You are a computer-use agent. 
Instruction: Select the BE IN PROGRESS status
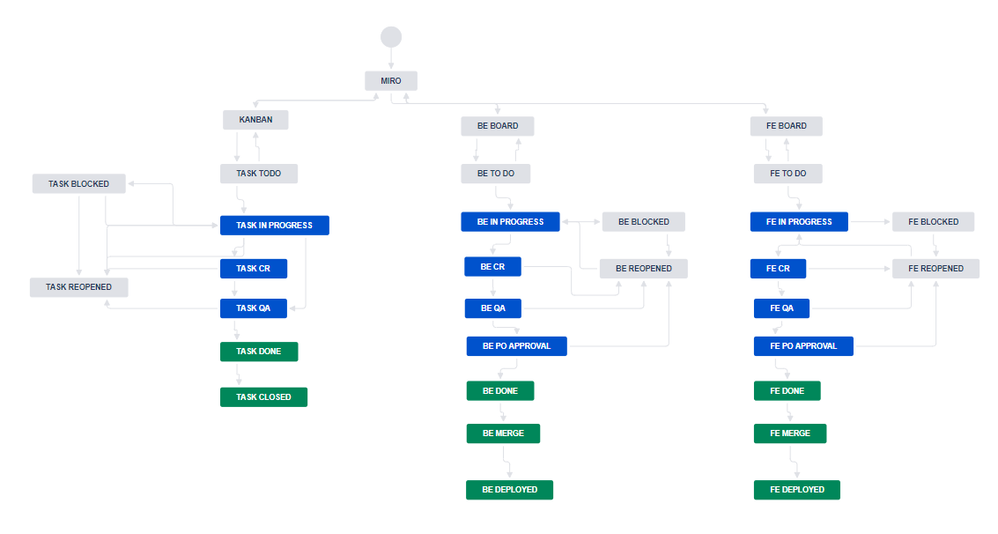coord(510,222)
